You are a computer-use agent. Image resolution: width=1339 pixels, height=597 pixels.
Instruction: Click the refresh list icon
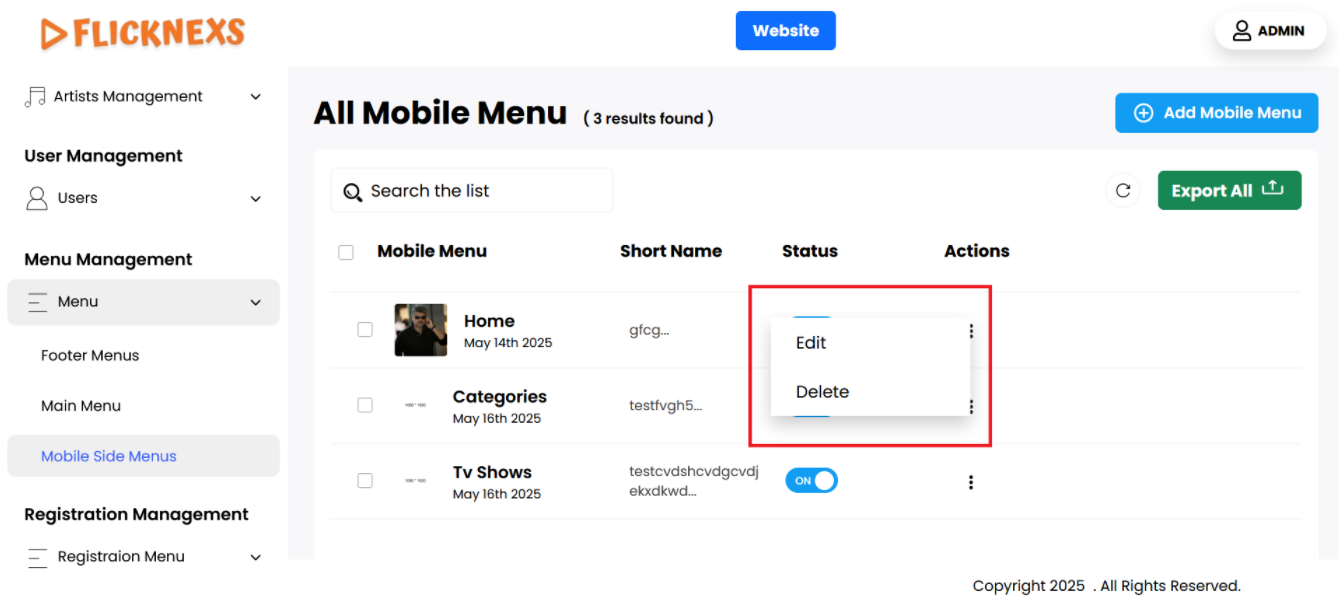[1123, 190]
